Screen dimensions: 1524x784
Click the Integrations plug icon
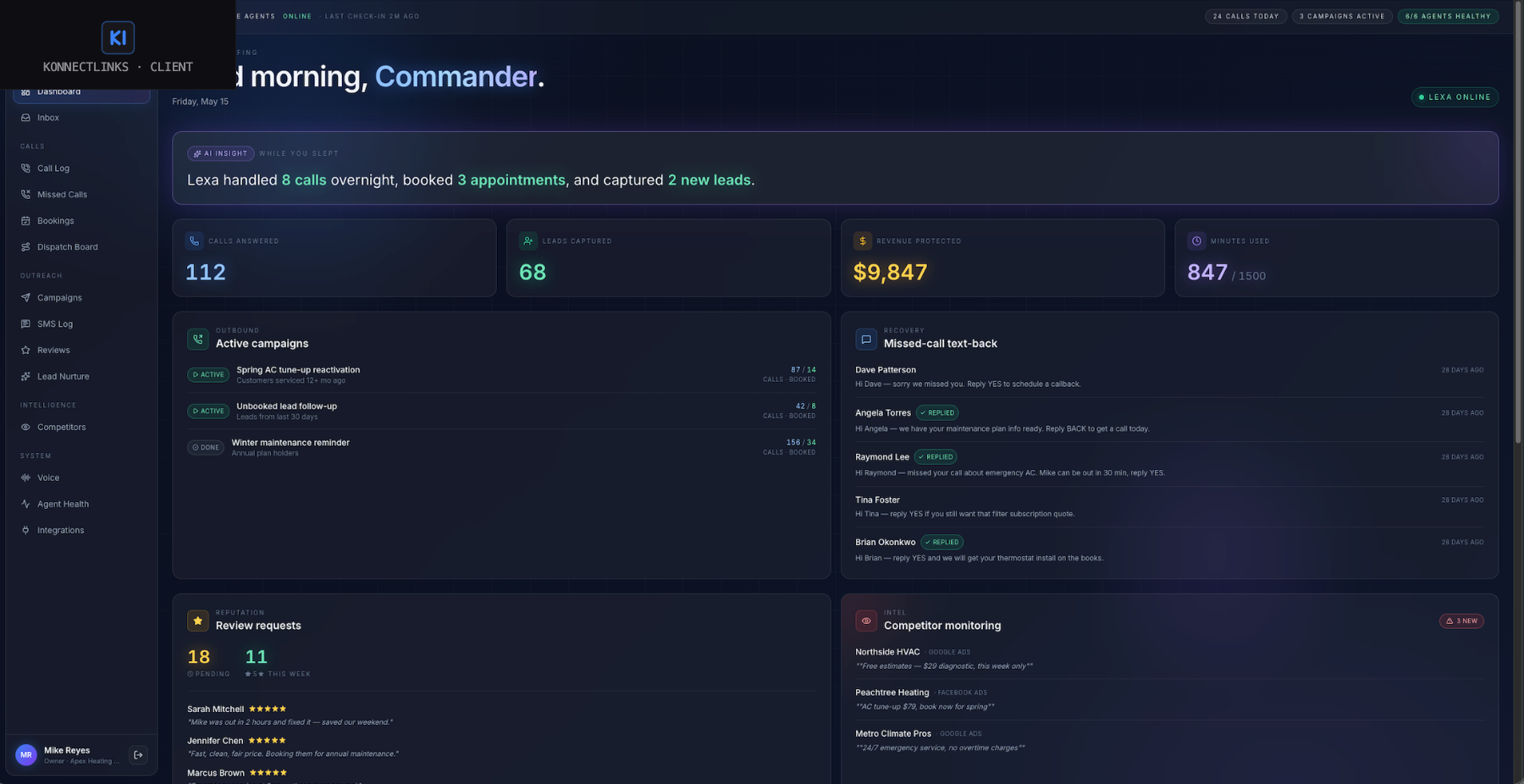click(25, 531)
